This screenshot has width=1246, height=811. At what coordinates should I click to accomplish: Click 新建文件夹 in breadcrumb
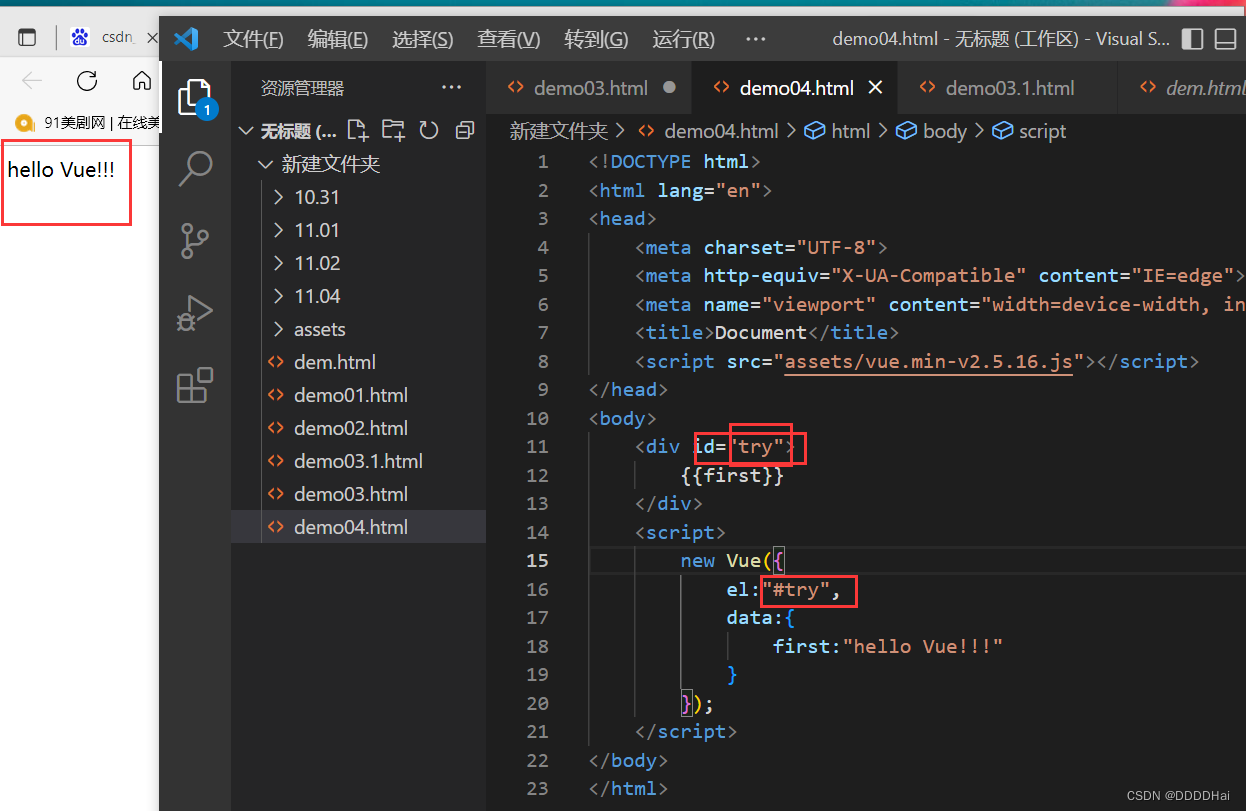[x=558, y=131]
